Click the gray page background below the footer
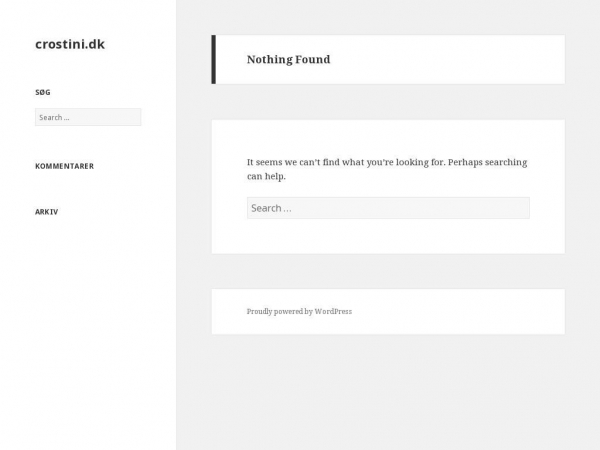The height and width of the screenshot is (450, 600). [388, 390]
